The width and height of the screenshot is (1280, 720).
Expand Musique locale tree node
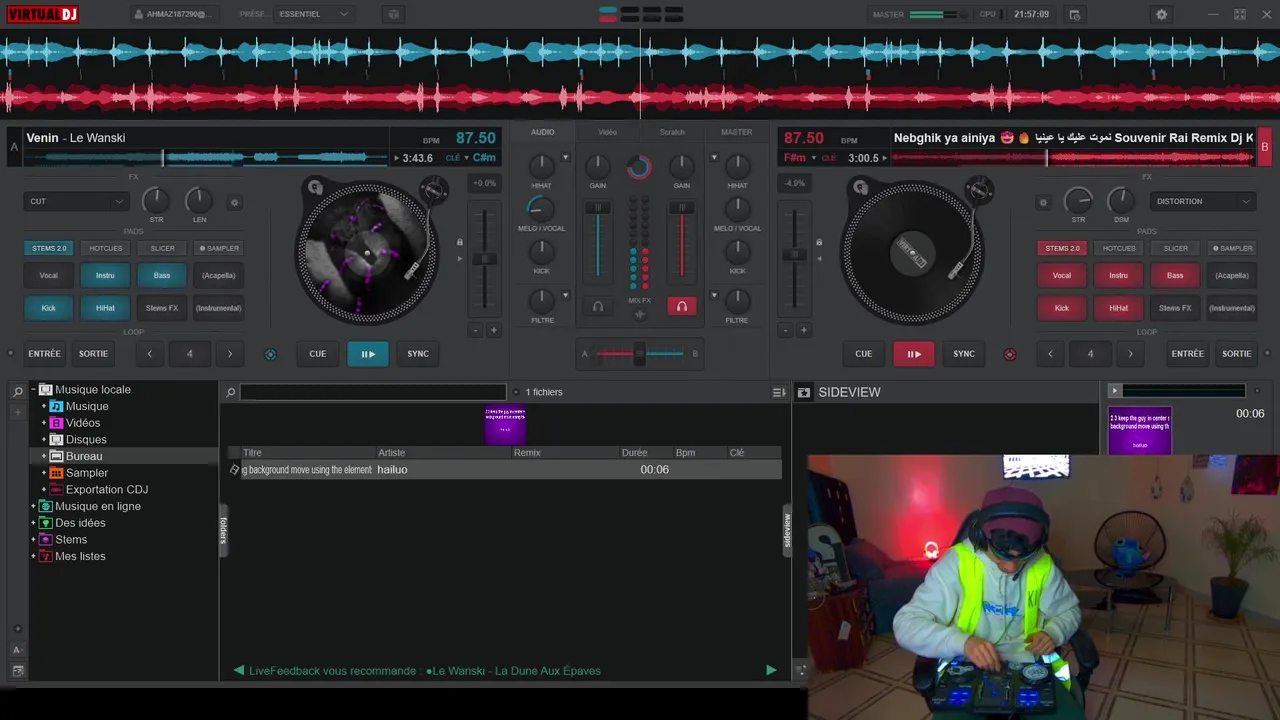pyautogui.click(x=33, y=390)
